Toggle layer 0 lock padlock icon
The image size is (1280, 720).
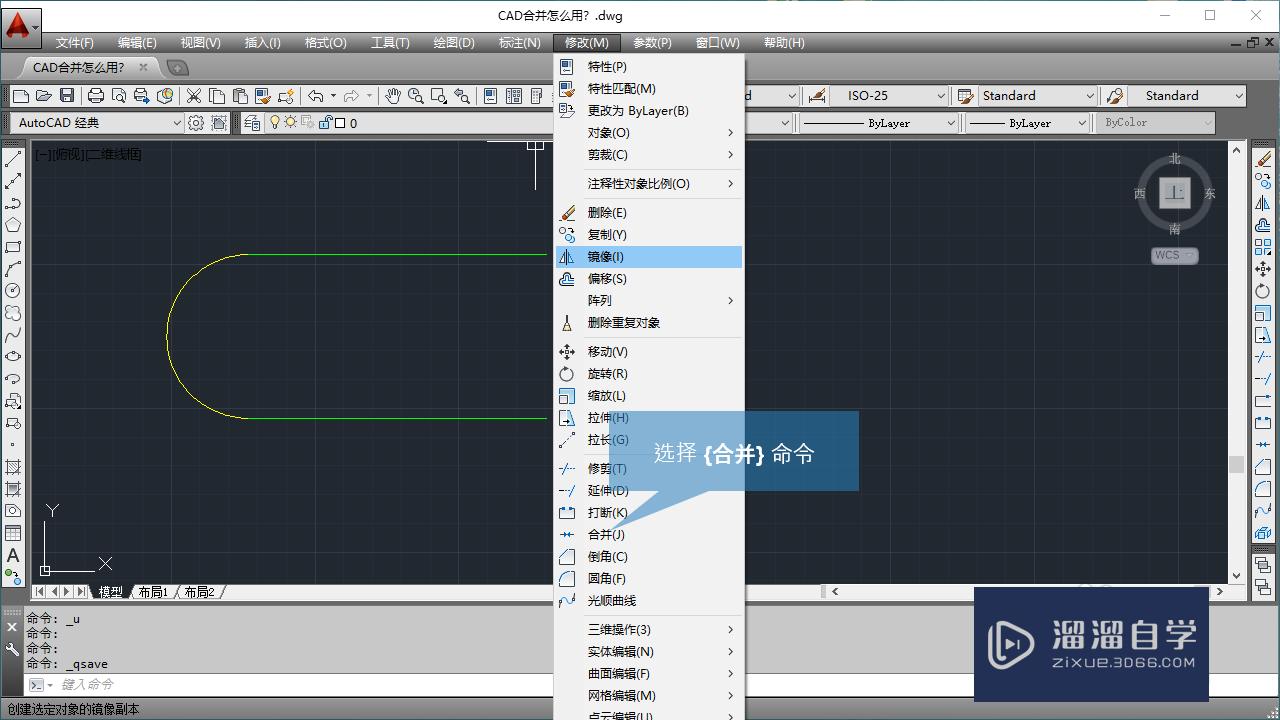(x=325, y=123)
